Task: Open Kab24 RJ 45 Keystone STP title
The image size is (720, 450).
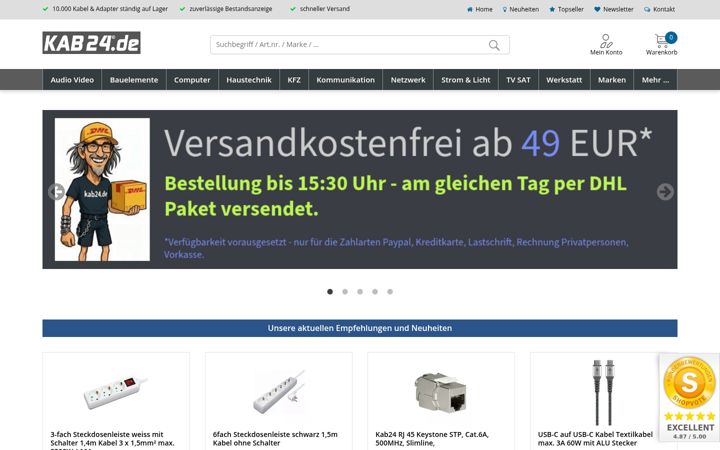Action: [432, 439]
